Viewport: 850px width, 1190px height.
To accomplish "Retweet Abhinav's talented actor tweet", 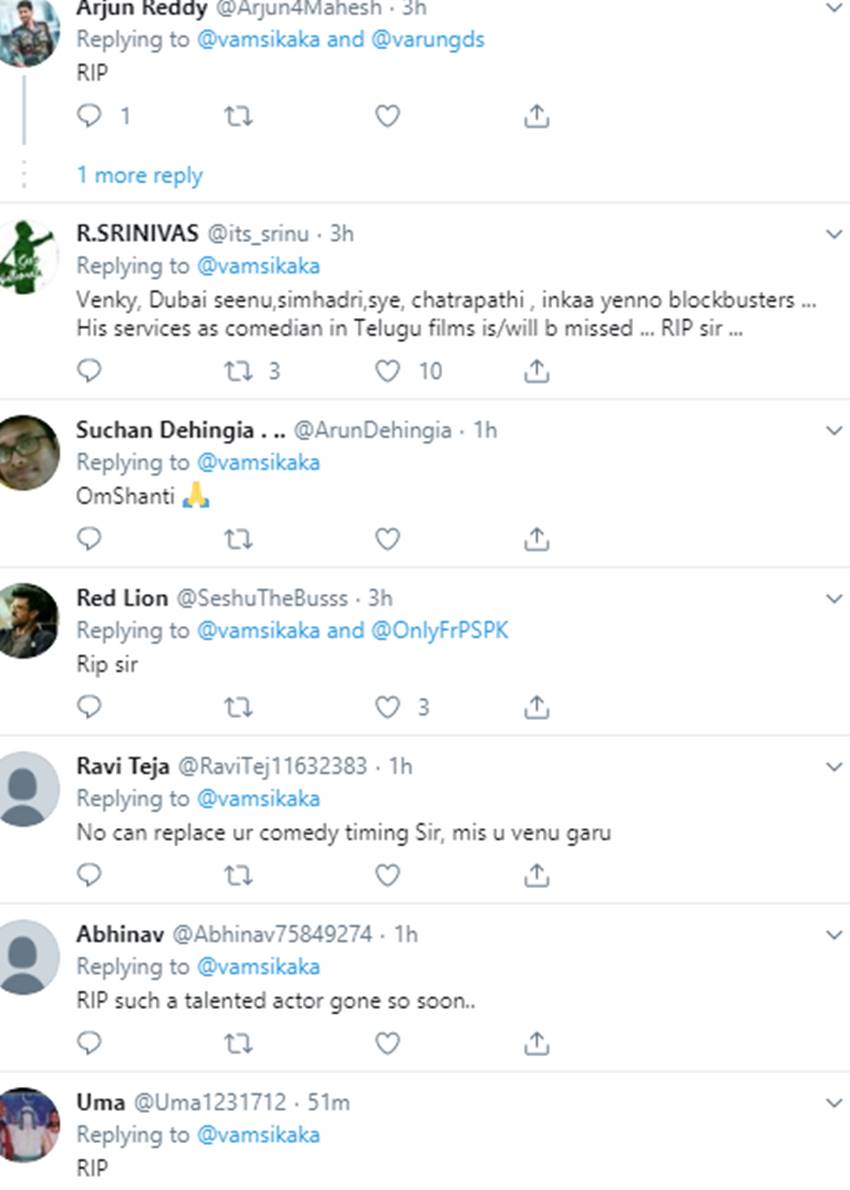I will tap(237, 1044).
